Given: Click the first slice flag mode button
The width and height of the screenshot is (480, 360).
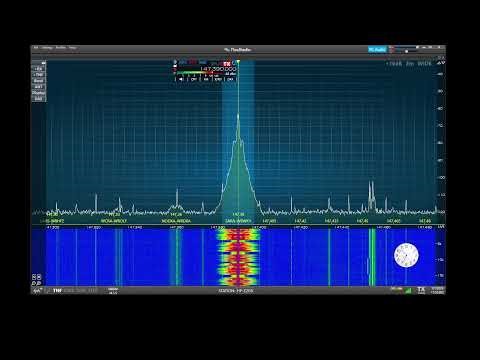Looking at the screenshot, I should (181, 79).
